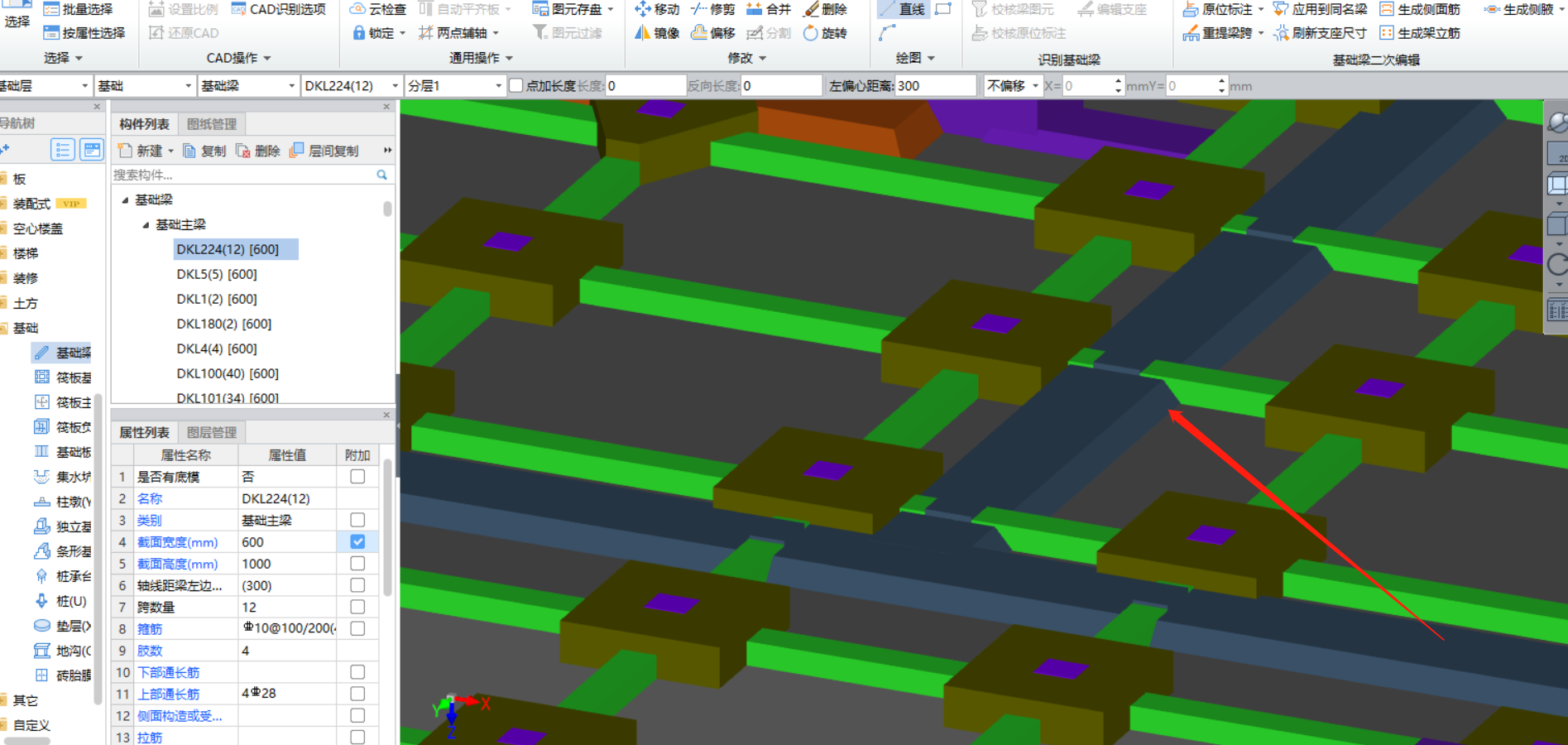Click 刷新支座尺寸 refresh support size
The image size is (1568, 745).
click(x=1321, y=32)
